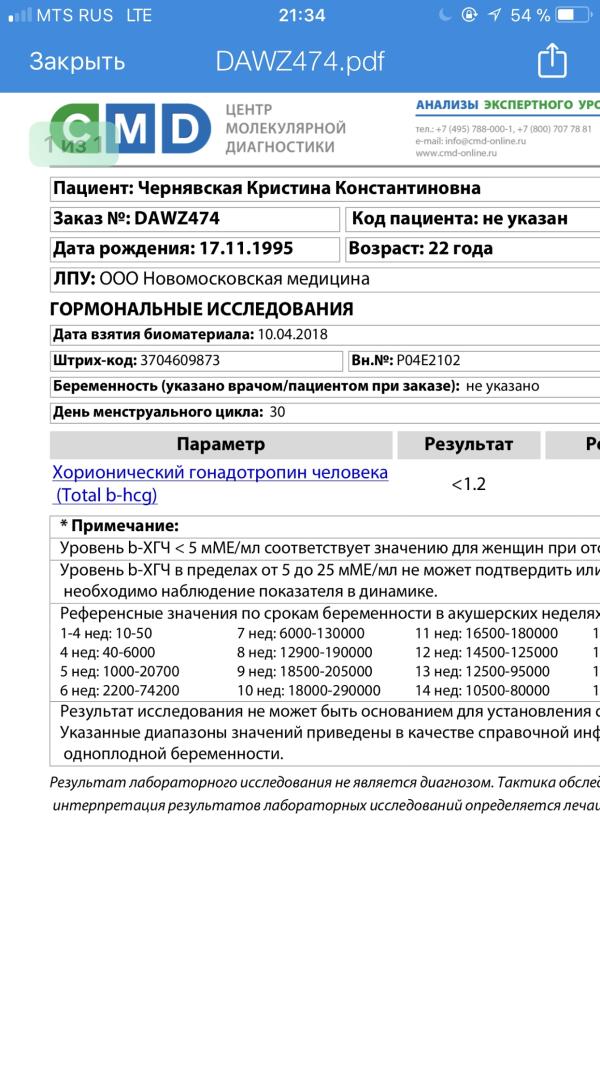Screen dimensions: 600x1066
Task: Select 'Возраст: 22 года' cell
Action: point(473,249)
